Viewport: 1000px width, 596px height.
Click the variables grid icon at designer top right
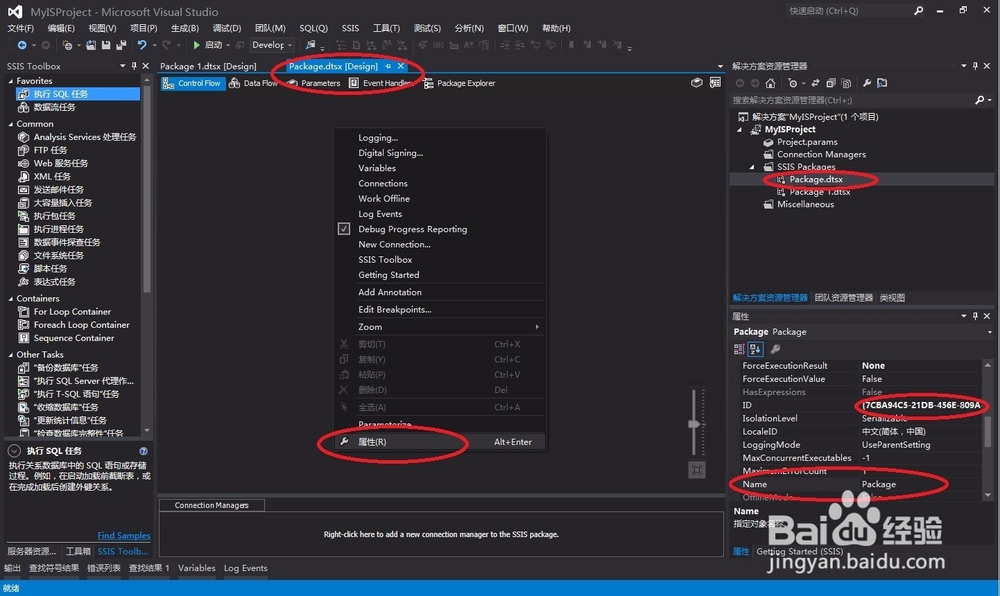click(715, 83)
